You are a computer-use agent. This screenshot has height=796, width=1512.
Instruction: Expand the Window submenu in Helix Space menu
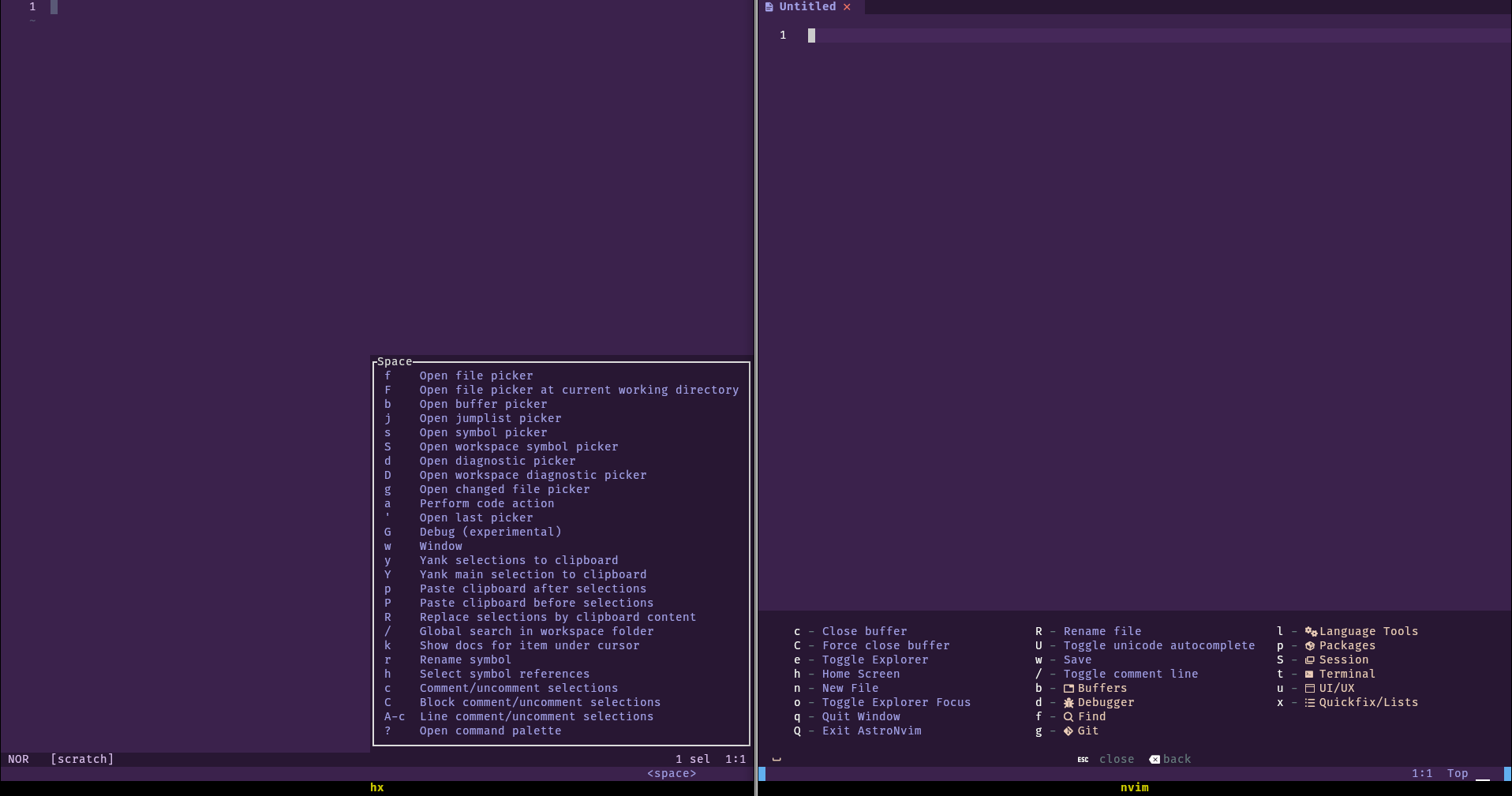(440, 547)
